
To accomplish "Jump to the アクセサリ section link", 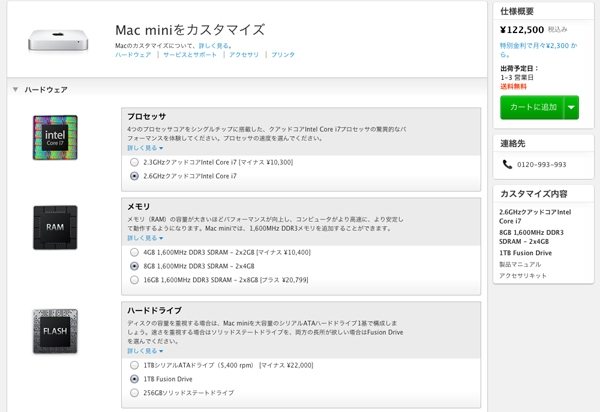I will click(244, 55).
